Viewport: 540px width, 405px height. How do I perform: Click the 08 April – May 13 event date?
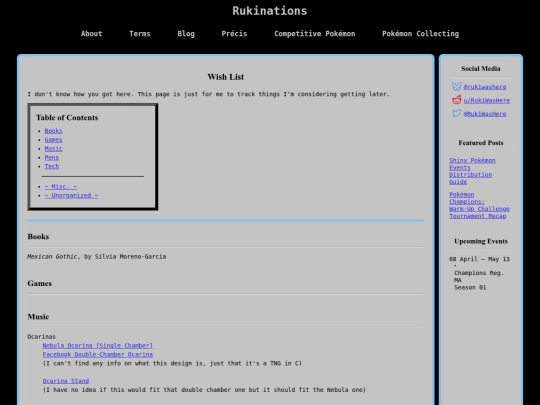(x=479, y=259)
